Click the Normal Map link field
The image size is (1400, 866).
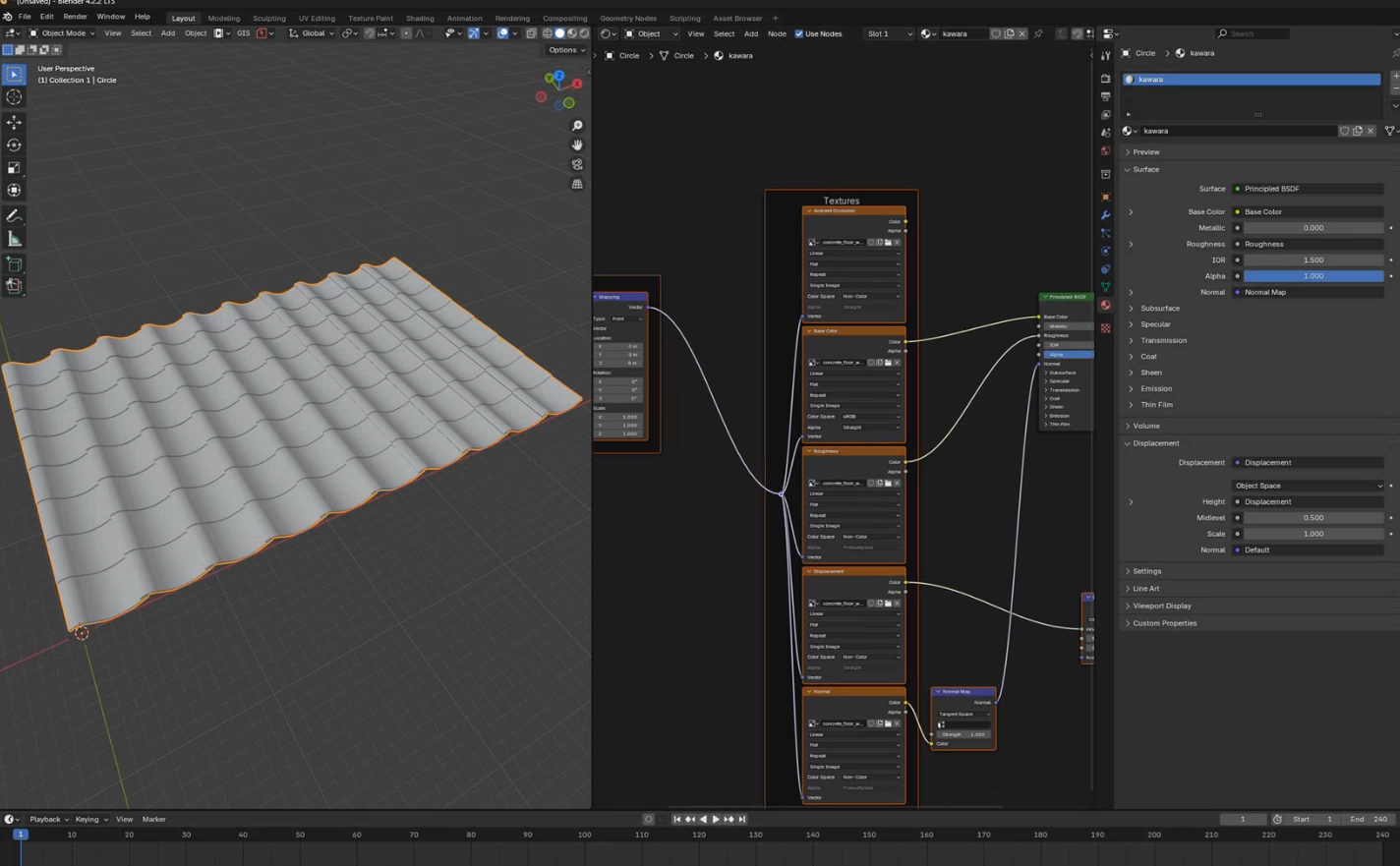(1308, 292)
